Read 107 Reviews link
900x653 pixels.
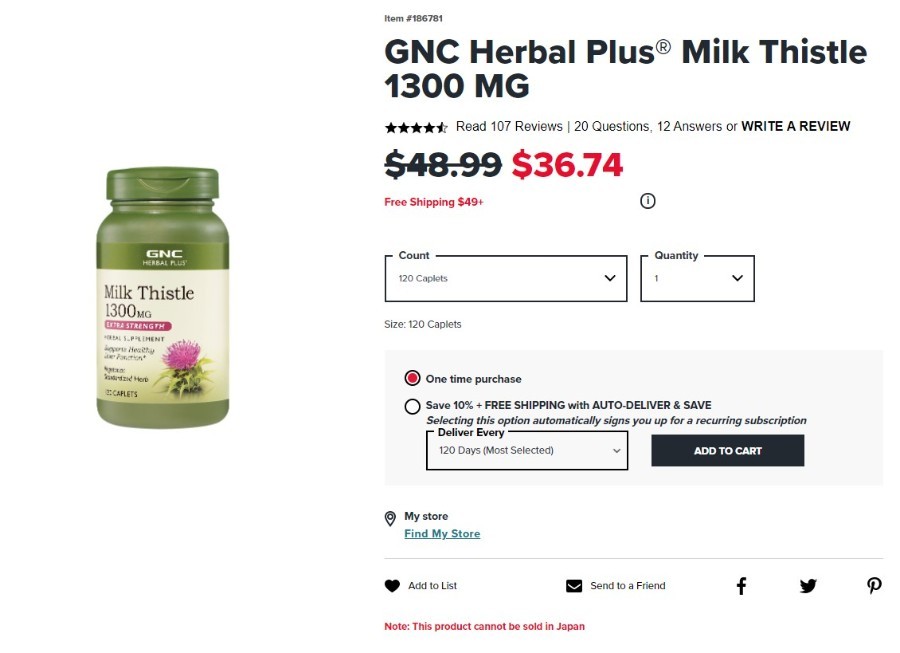pyautogui.click(x=509, y=126)
